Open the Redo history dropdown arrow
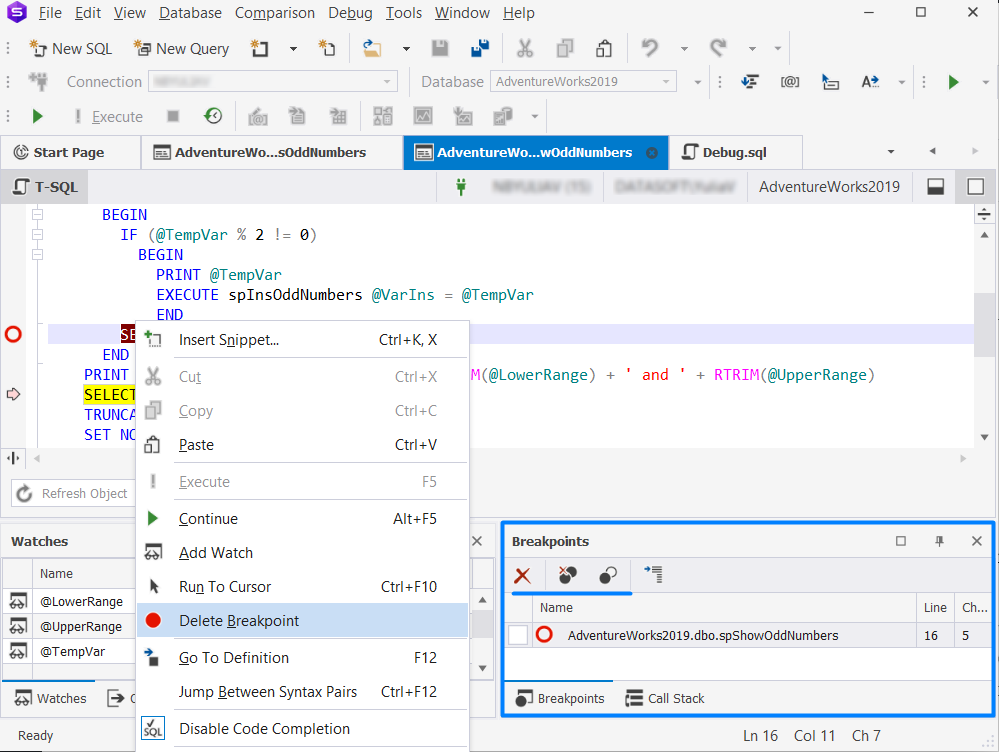The width and height of the screenshot is (999, 752). 752,48
